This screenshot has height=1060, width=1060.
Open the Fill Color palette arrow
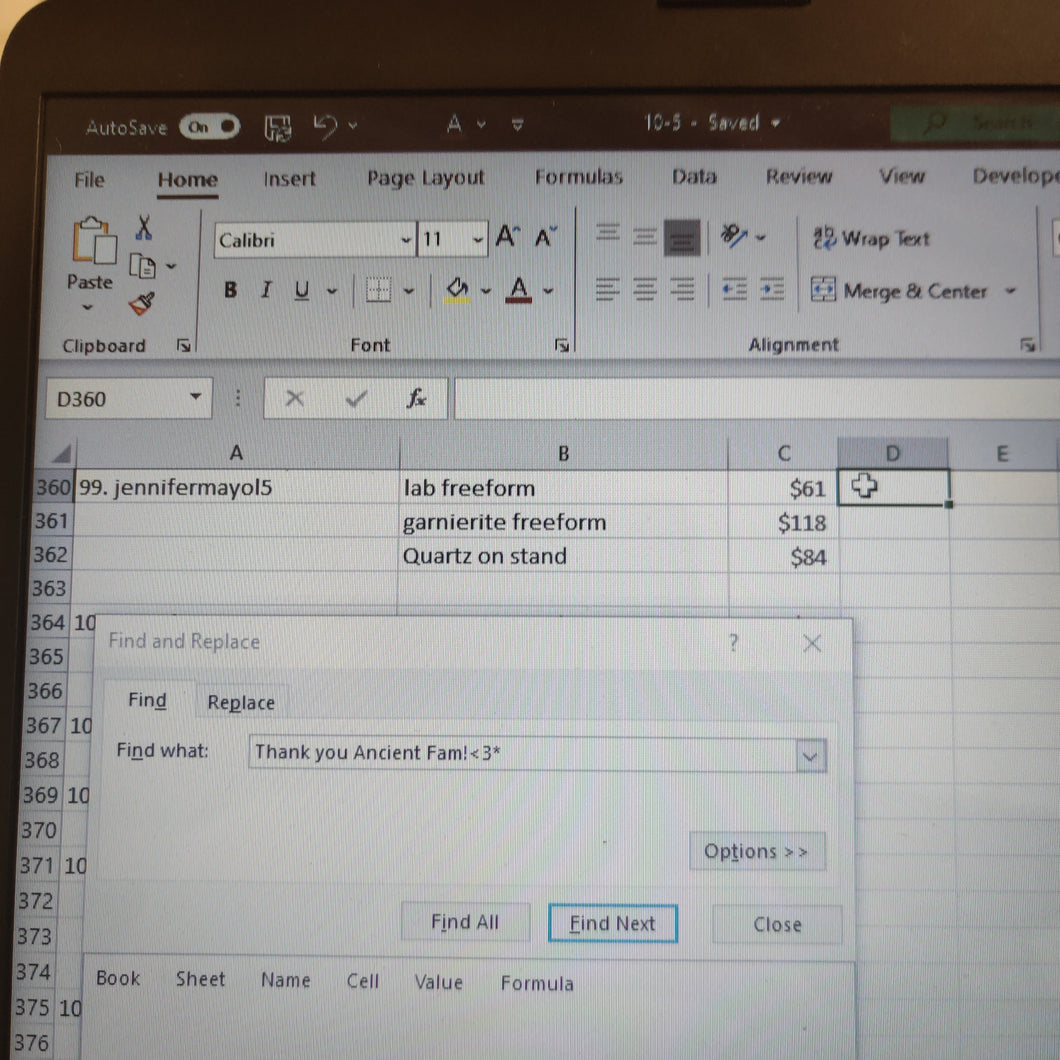(x=486, y=291)
